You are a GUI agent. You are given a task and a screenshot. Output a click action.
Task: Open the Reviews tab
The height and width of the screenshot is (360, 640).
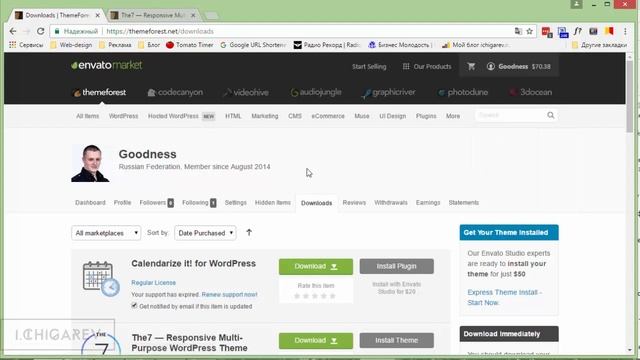(354, 202)
